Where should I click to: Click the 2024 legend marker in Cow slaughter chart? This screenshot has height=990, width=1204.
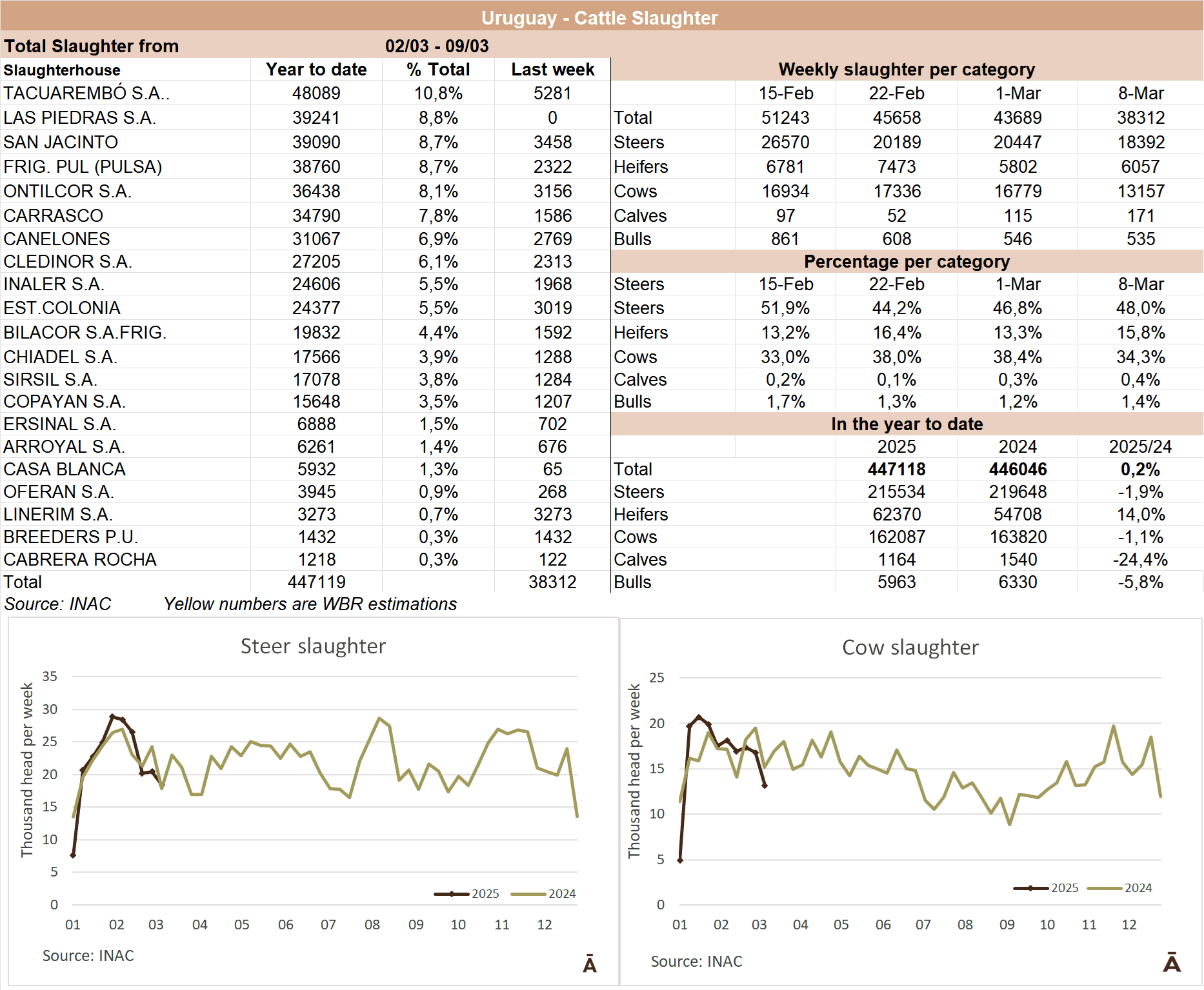[x=1104, y=888]
